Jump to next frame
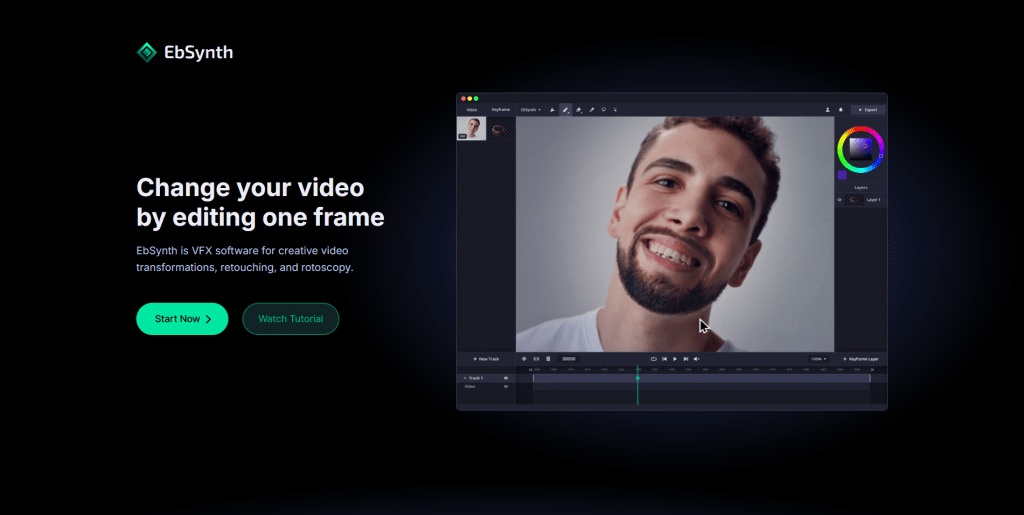Screen dimensions: 1024x515 click(x=686, y=359)
